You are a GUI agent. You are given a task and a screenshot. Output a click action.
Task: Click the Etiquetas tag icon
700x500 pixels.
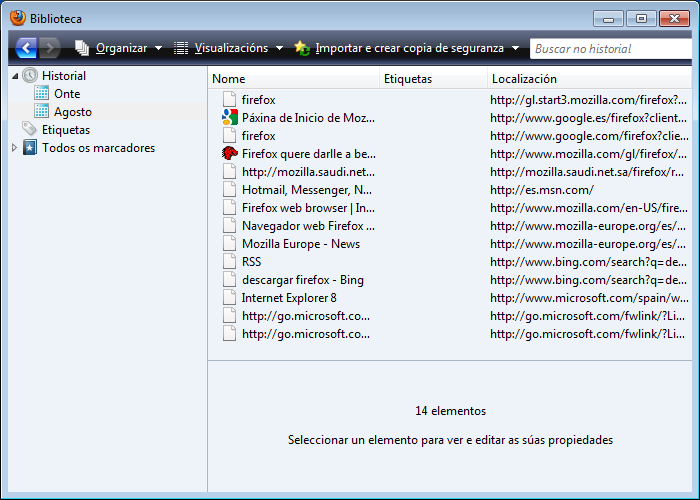point(30,129)
